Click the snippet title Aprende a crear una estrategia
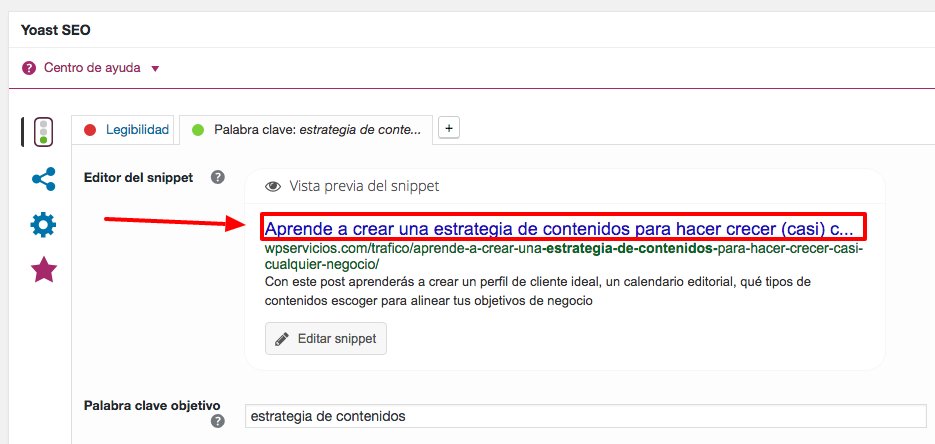Screen dimensions: 935x444 pos(559,228)
